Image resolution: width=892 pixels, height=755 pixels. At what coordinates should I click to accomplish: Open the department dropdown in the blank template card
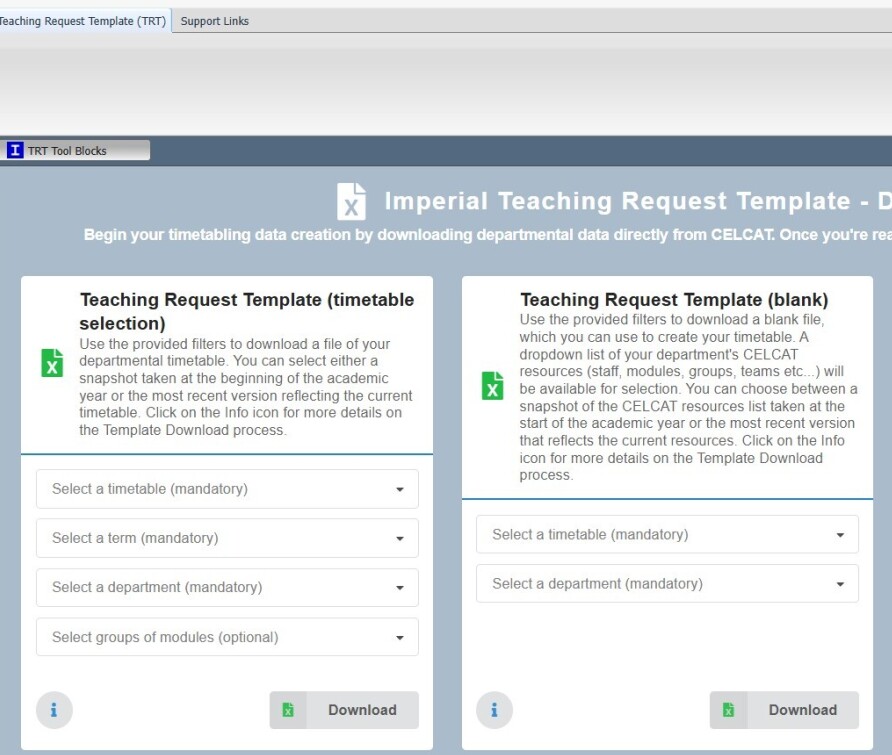pos(667,584)
